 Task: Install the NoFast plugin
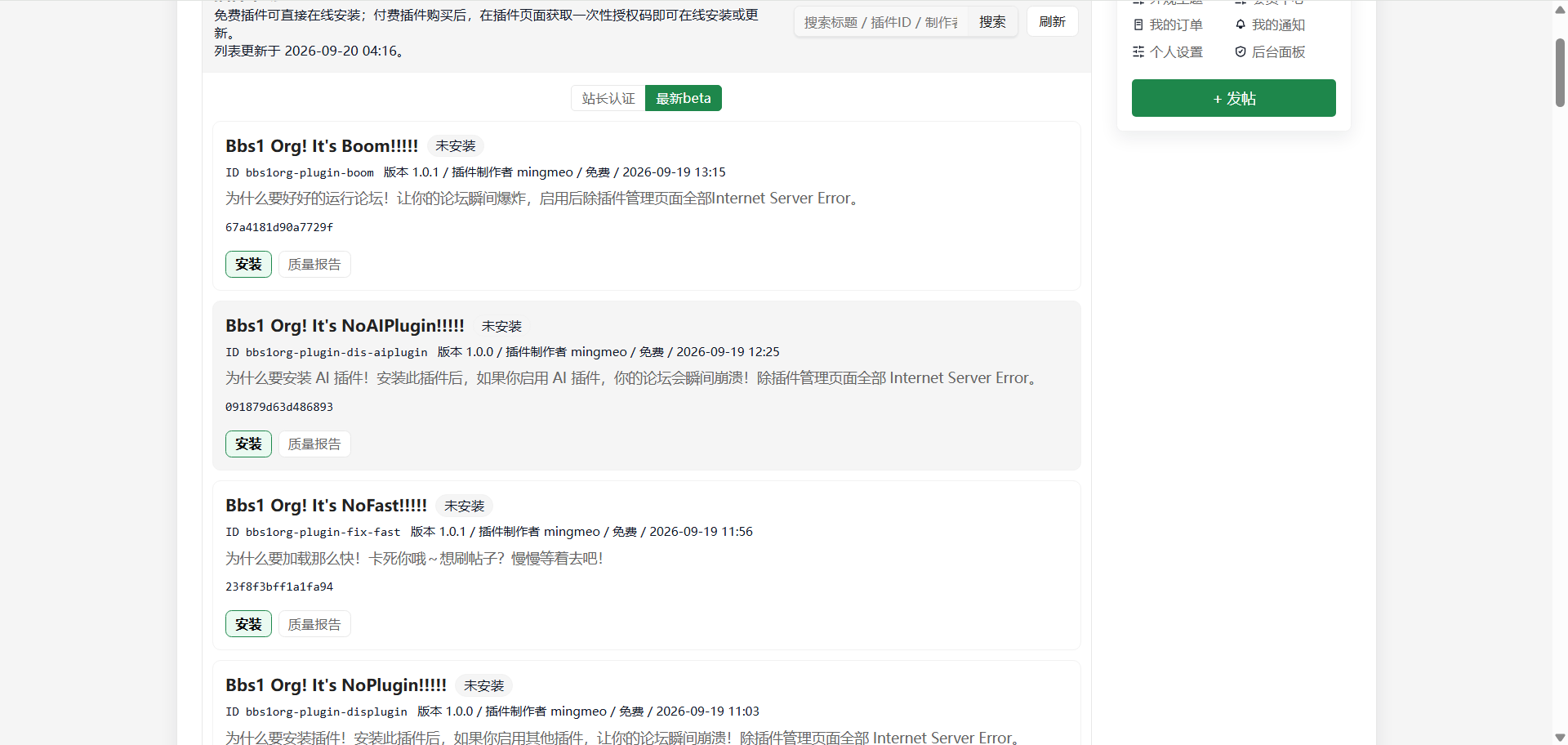pos(248,624)
